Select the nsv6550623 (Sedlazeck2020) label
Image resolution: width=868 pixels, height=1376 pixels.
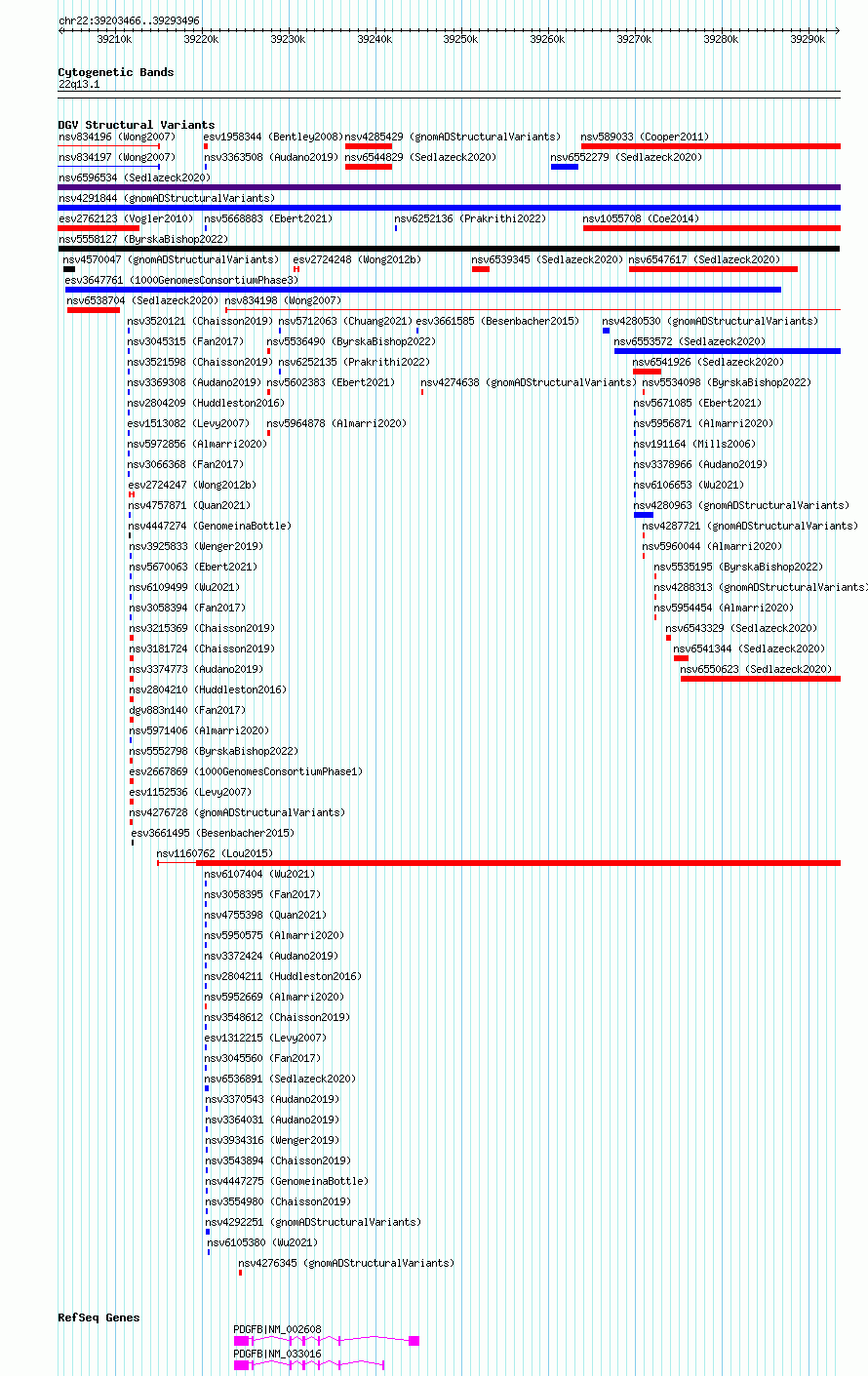[x=756, y=669]
